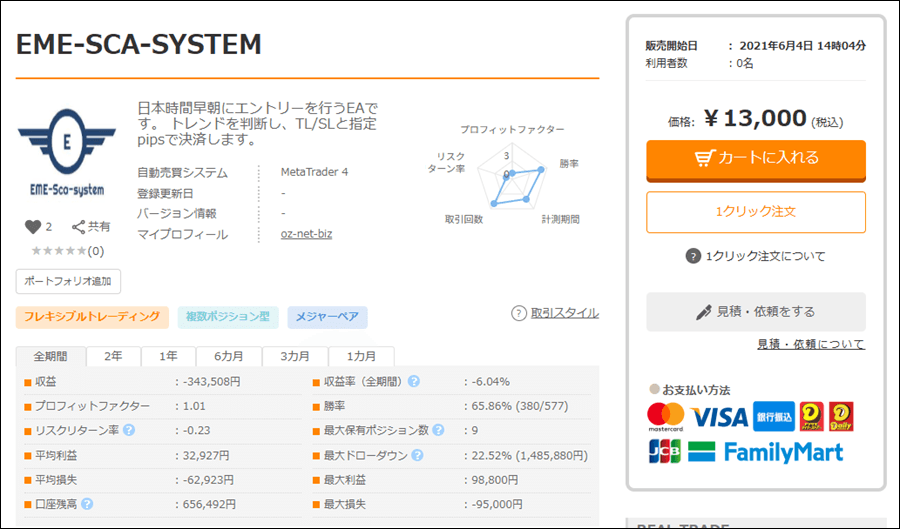Image resolution: width=900 pixels, height=529 pixels.
Task: Click help icon beside 収益率(全期間)
Action: point(413,382)
